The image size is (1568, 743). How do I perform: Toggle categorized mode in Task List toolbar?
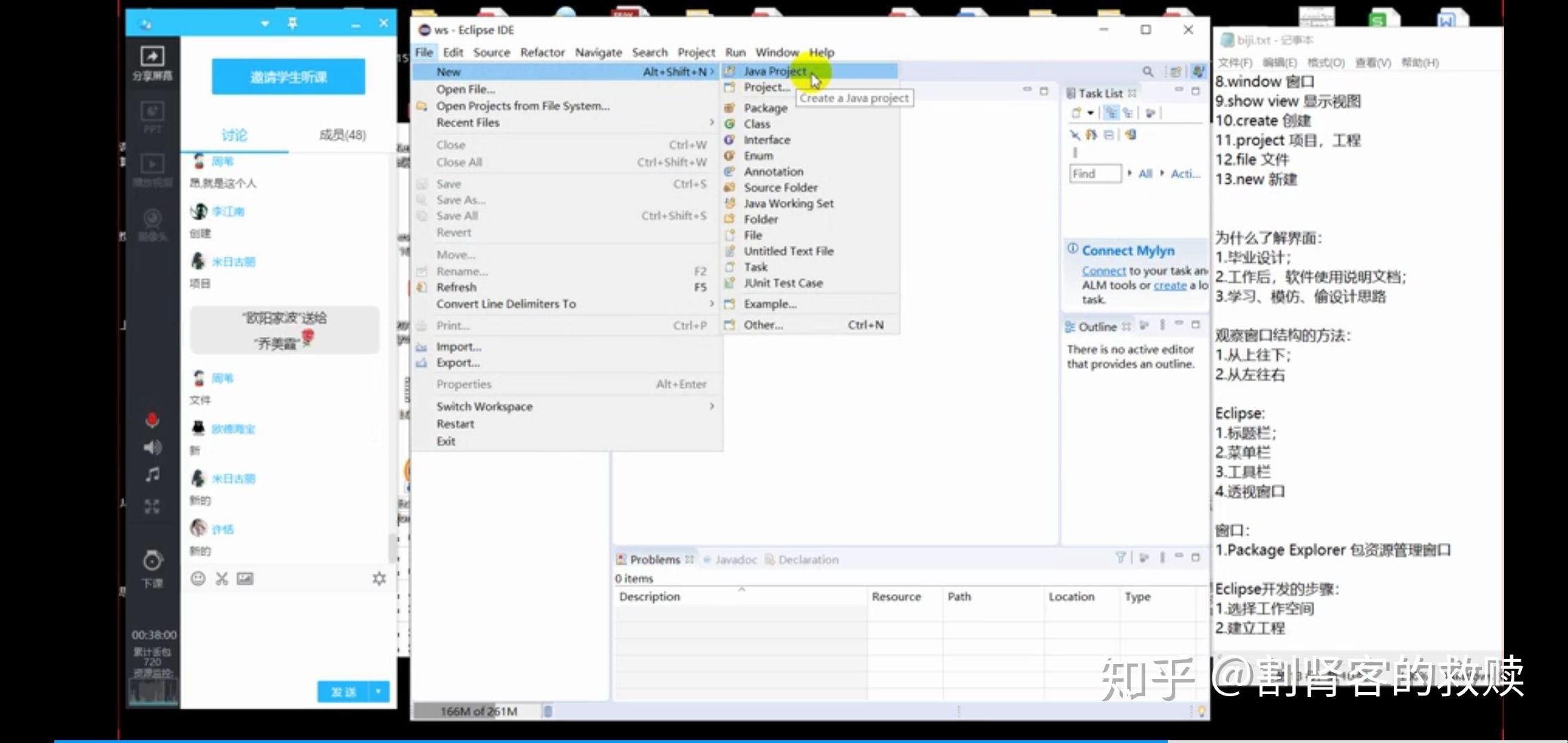1111,114
